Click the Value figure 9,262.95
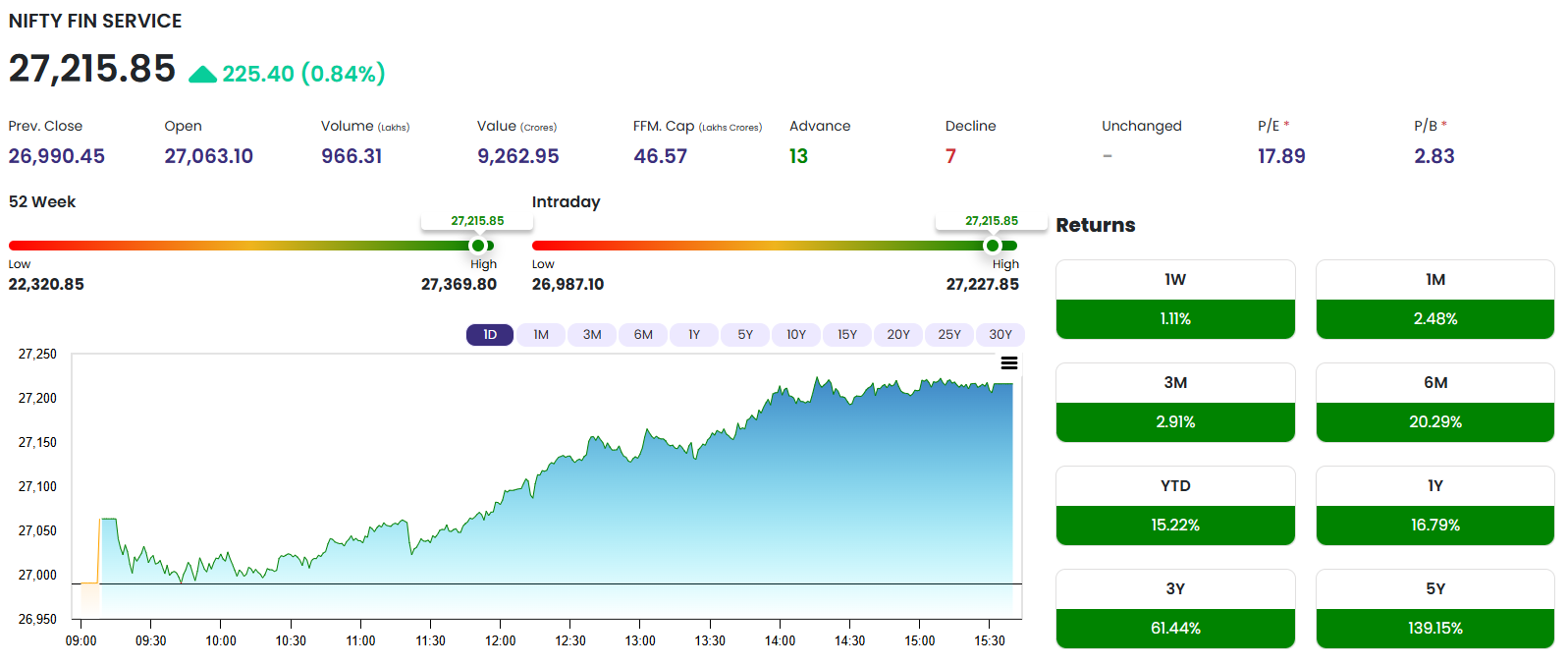 518,156
